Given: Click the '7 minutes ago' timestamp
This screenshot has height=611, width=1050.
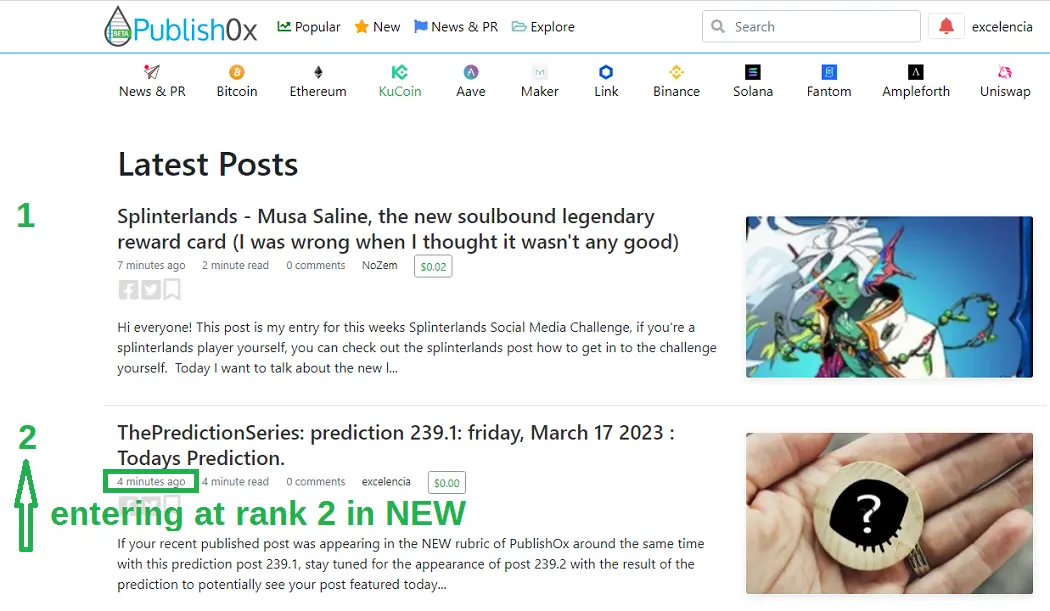Looking at the screenshot, I should 151,265.
